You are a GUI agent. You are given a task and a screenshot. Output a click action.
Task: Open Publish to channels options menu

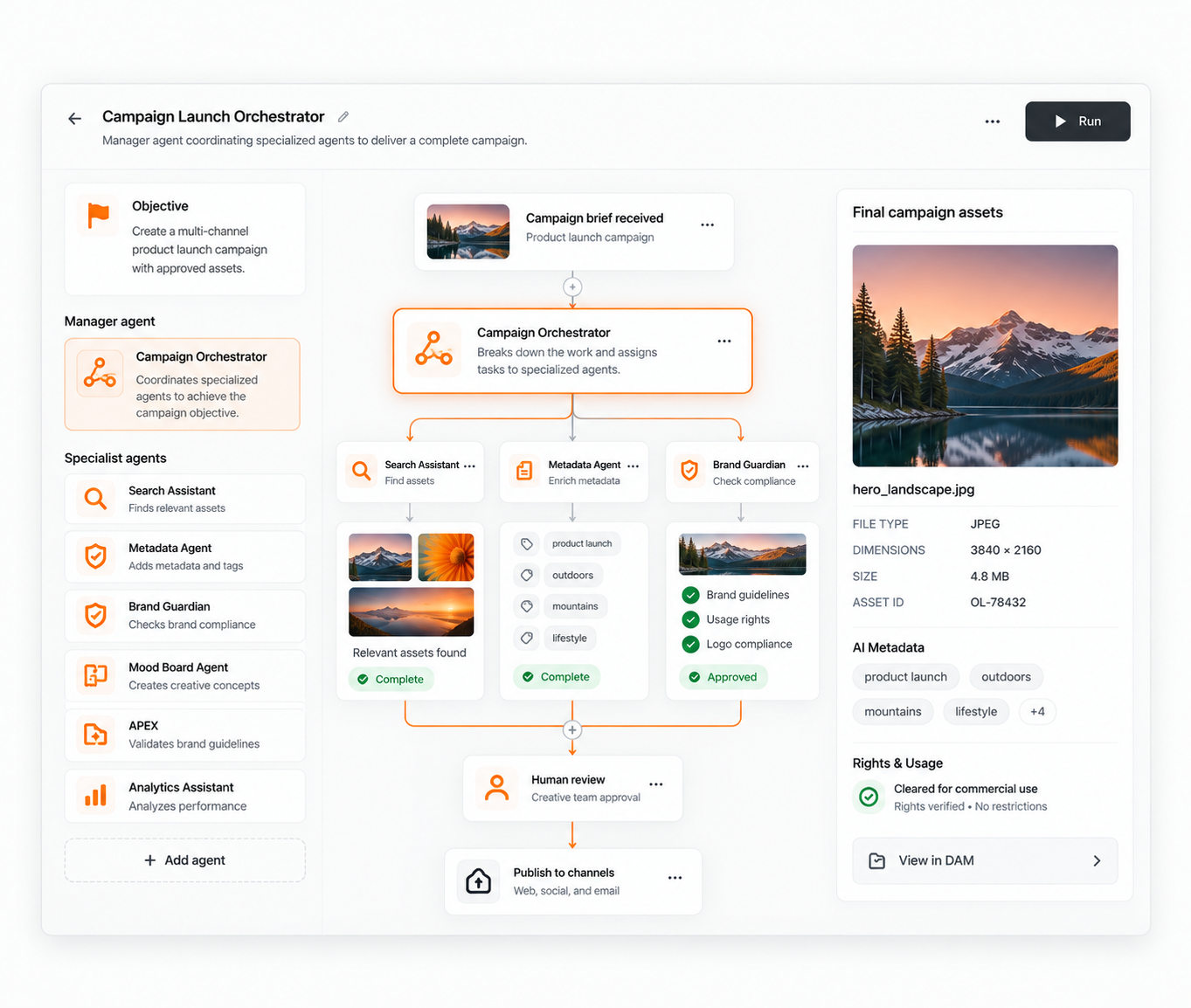pos(675,878)
